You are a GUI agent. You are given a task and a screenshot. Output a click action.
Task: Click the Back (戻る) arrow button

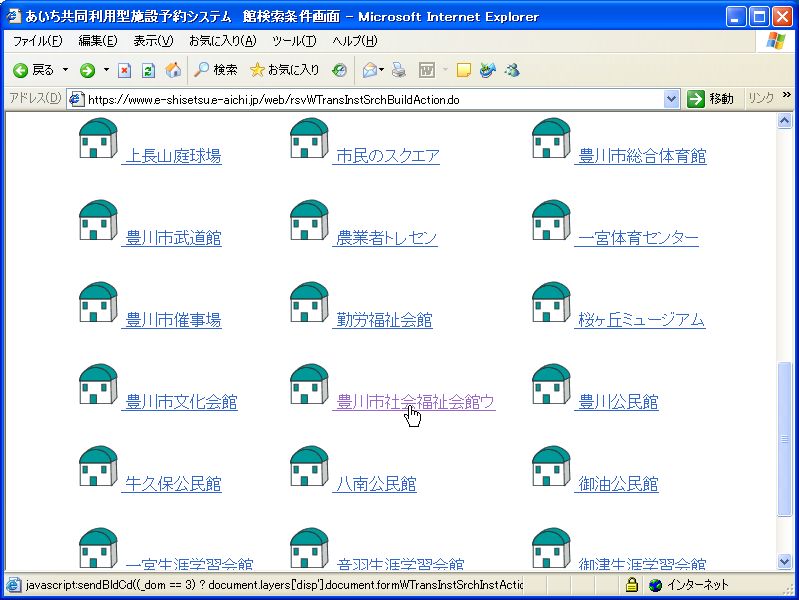(32, 70)
